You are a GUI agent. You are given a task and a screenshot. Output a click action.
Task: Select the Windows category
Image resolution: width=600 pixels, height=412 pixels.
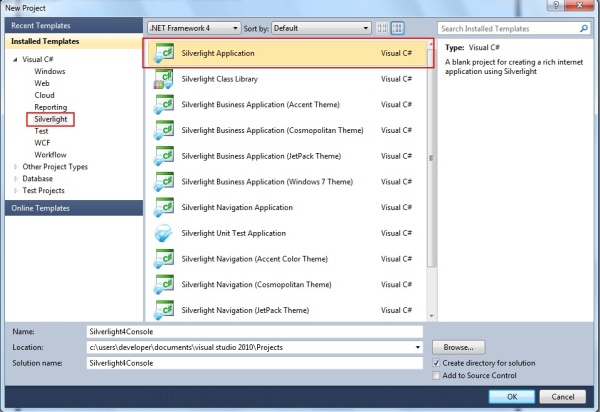(50, 72)
